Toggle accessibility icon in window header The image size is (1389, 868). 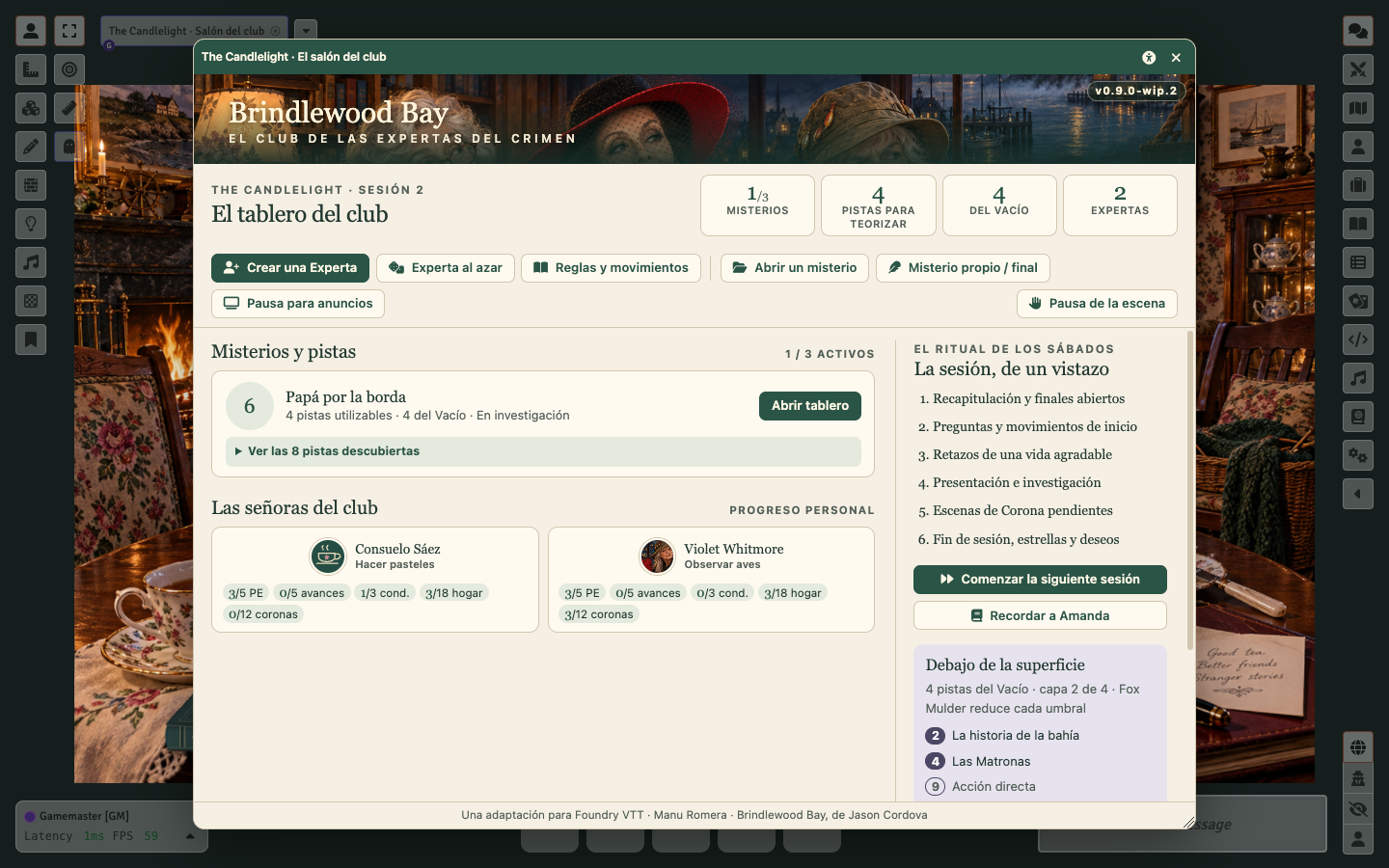pos(1149,57)
